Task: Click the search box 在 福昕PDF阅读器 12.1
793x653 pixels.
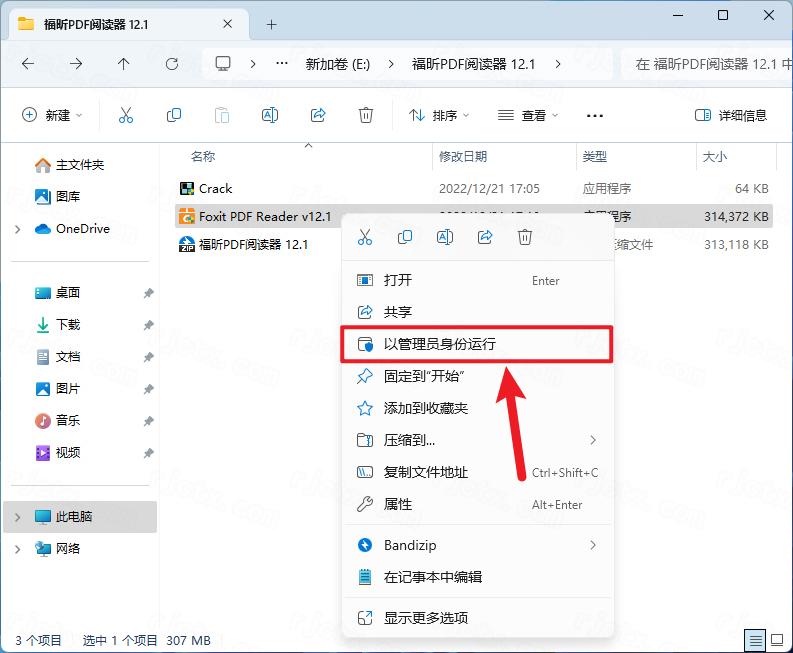Action: pos(707,64)
